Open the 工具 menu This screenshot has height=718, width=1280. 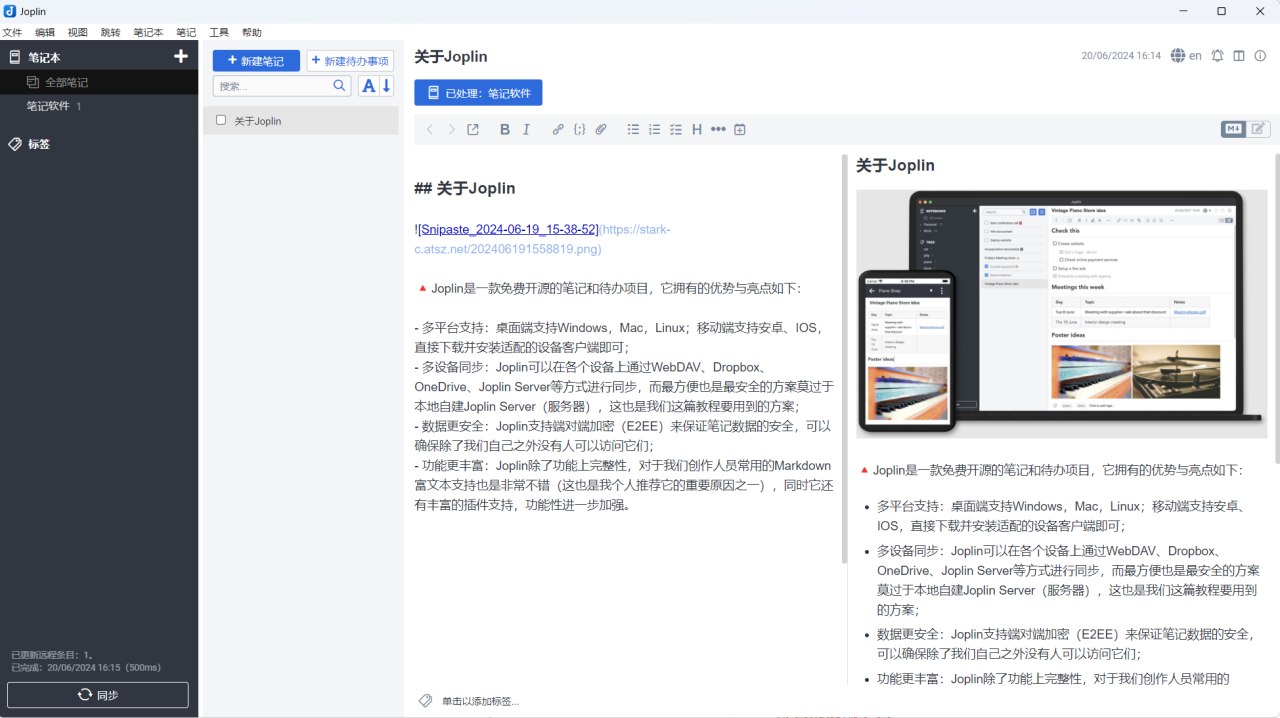click(x=219, y=31)
